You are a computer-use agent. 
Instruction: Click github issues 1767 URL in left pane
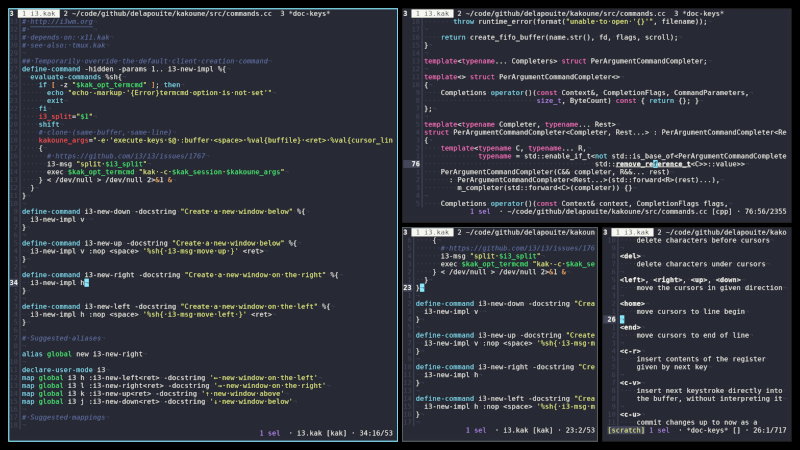(126, 156)
